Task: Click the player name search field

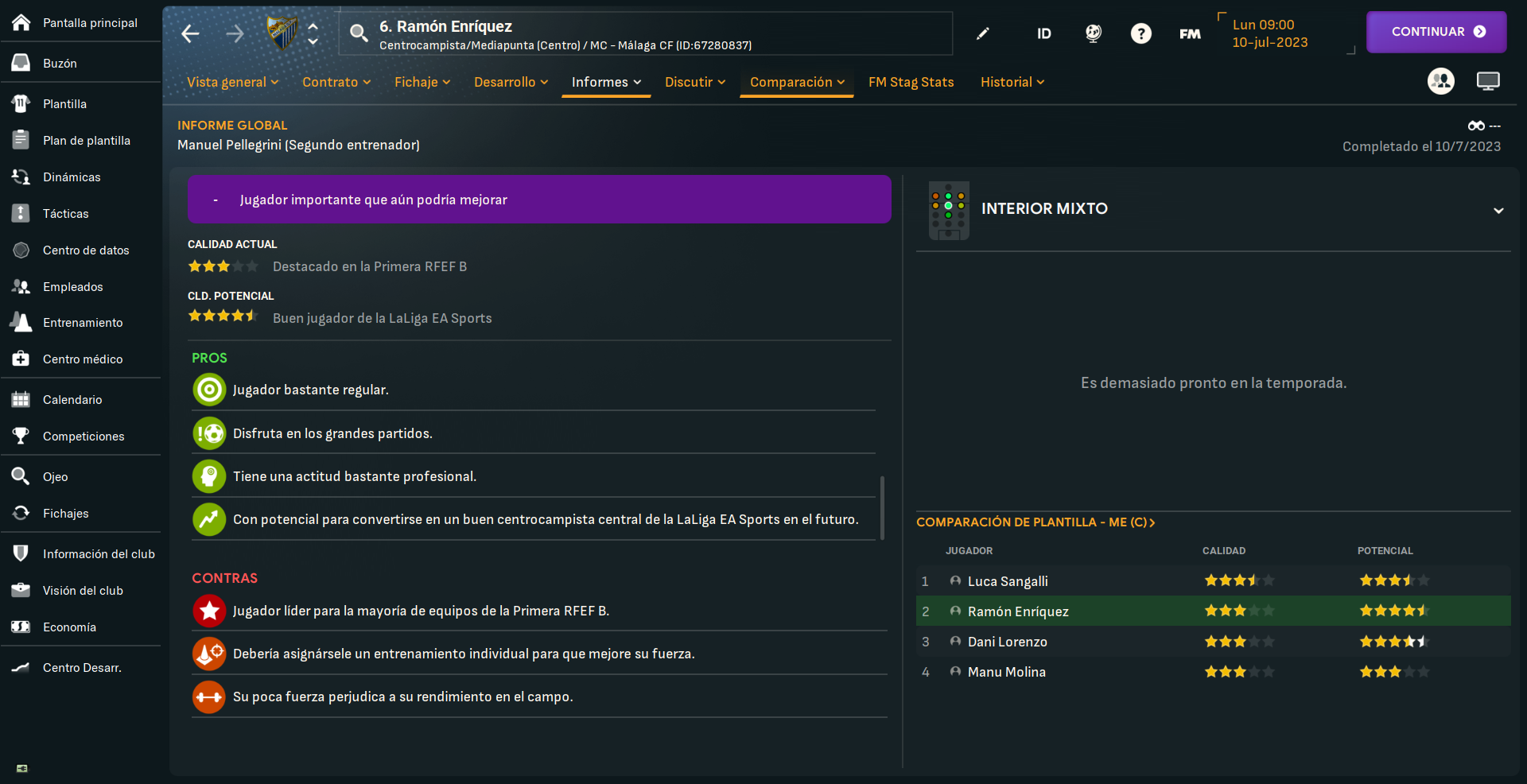Action: (x=646, y=33)
